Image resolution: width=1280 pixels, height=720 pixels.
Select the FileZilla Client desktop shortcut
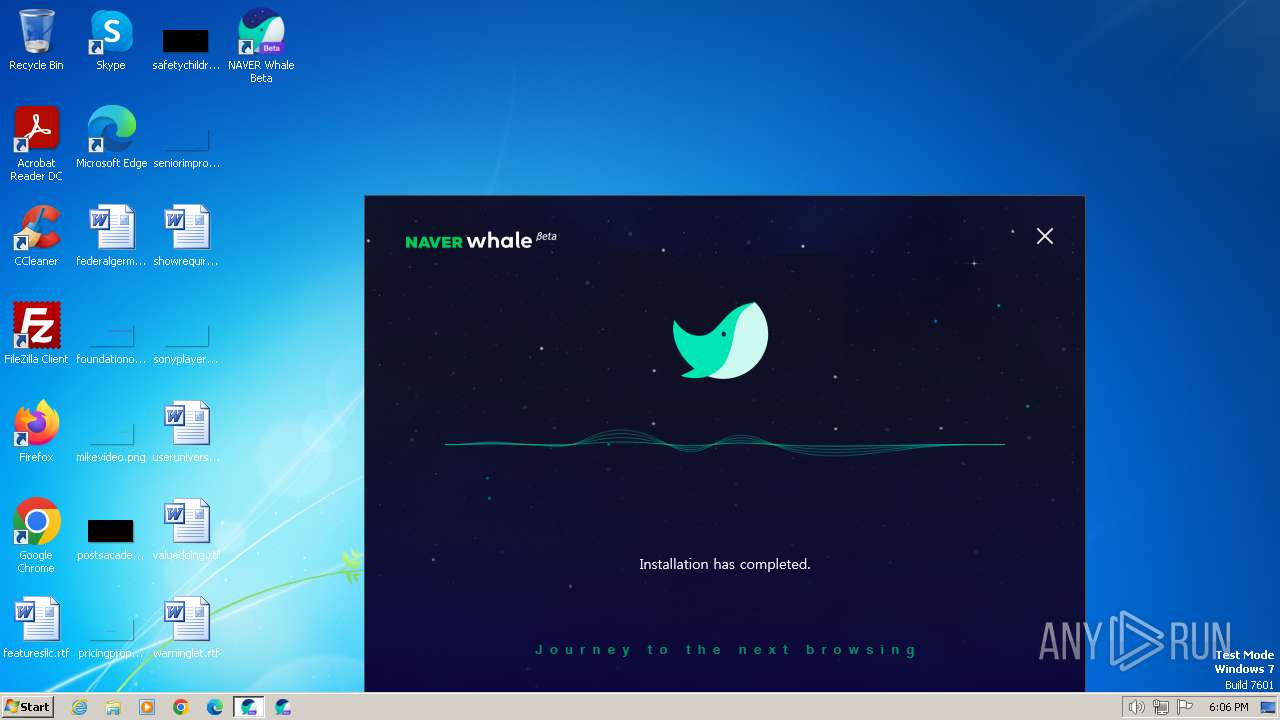pos(36,334)
